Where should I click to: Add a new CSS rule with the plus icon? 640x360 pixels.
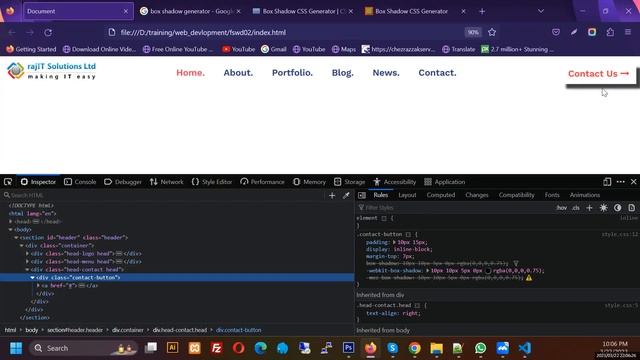589,208
